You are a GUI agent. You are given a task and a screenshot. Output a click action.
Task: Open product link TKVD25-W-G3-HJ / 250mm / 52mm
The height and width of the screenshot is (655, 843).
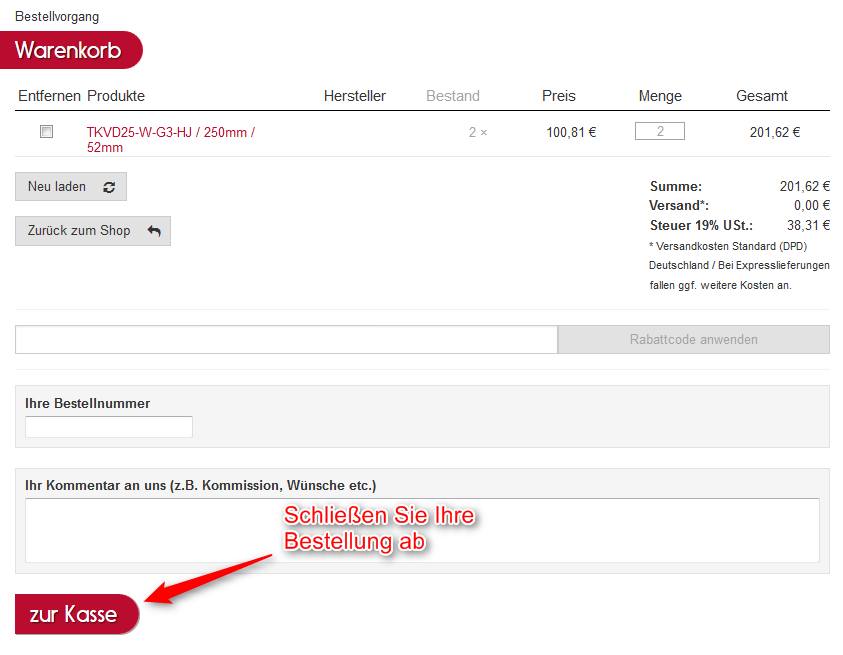coord(170,140)
